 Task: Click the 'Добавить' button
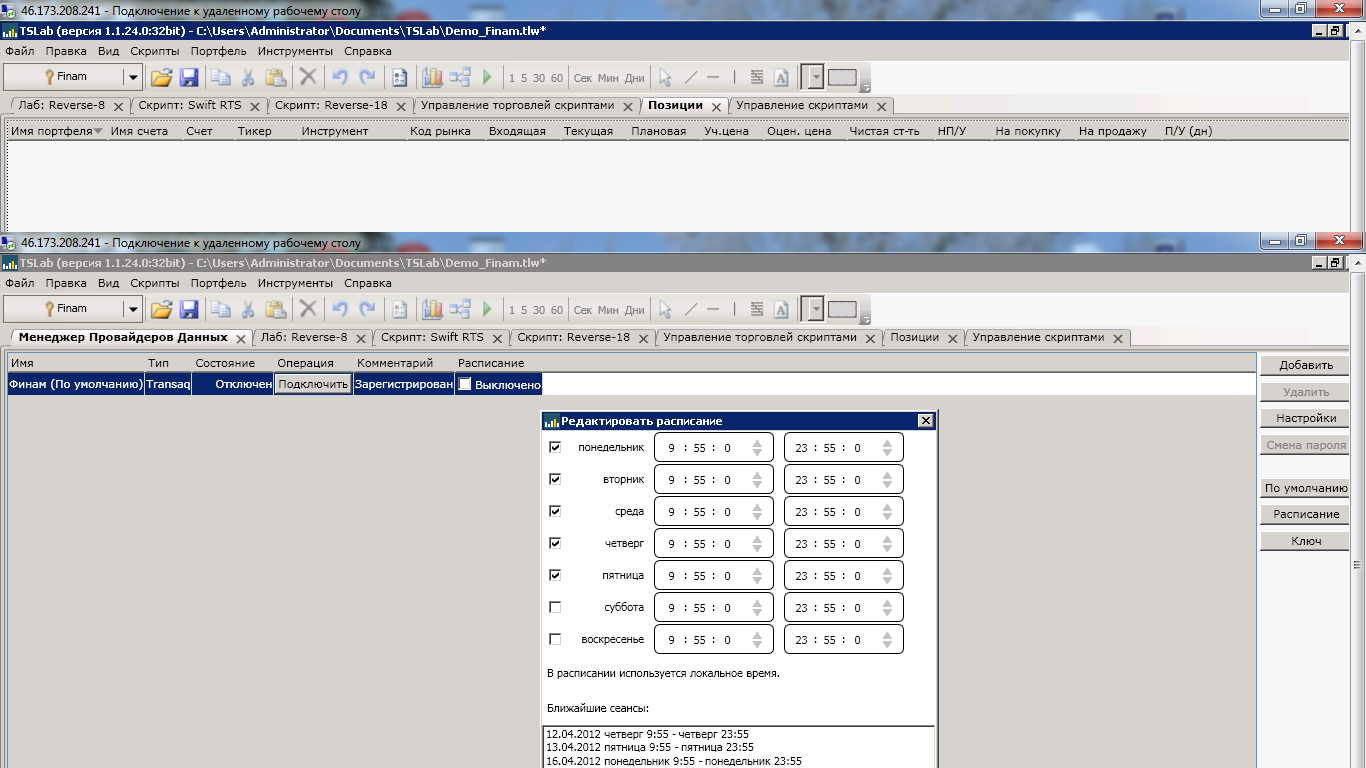tap(1306, 365)
